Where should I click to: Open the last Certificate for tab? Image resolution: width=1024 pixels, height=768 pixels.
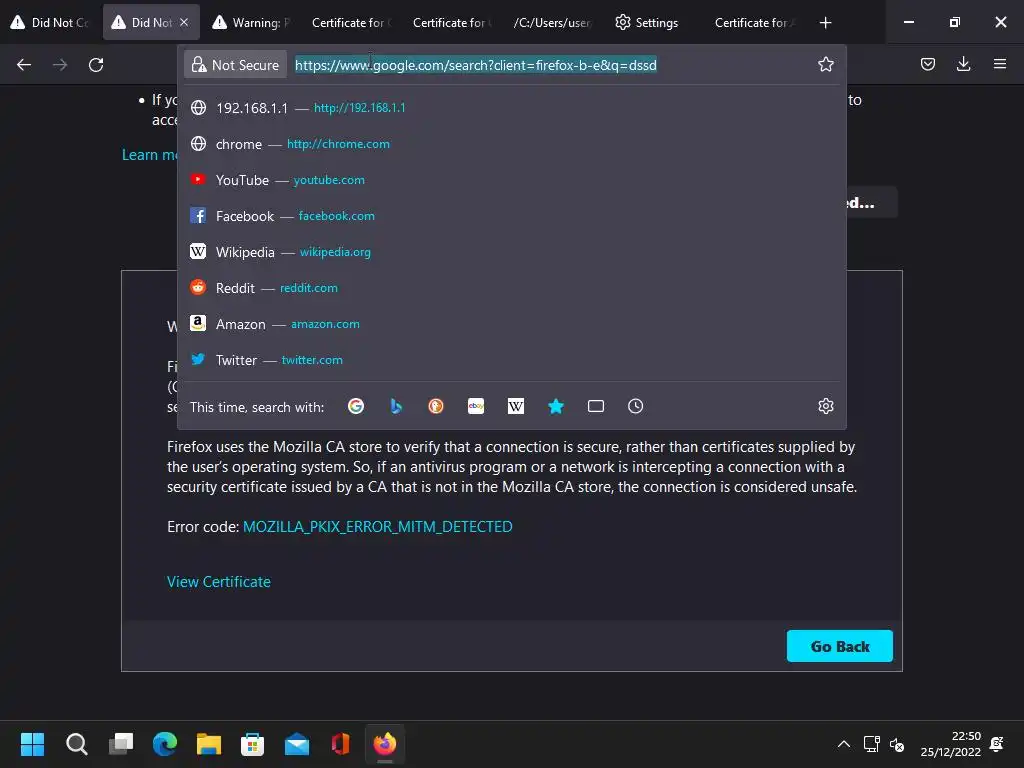[x=754, y=23]
